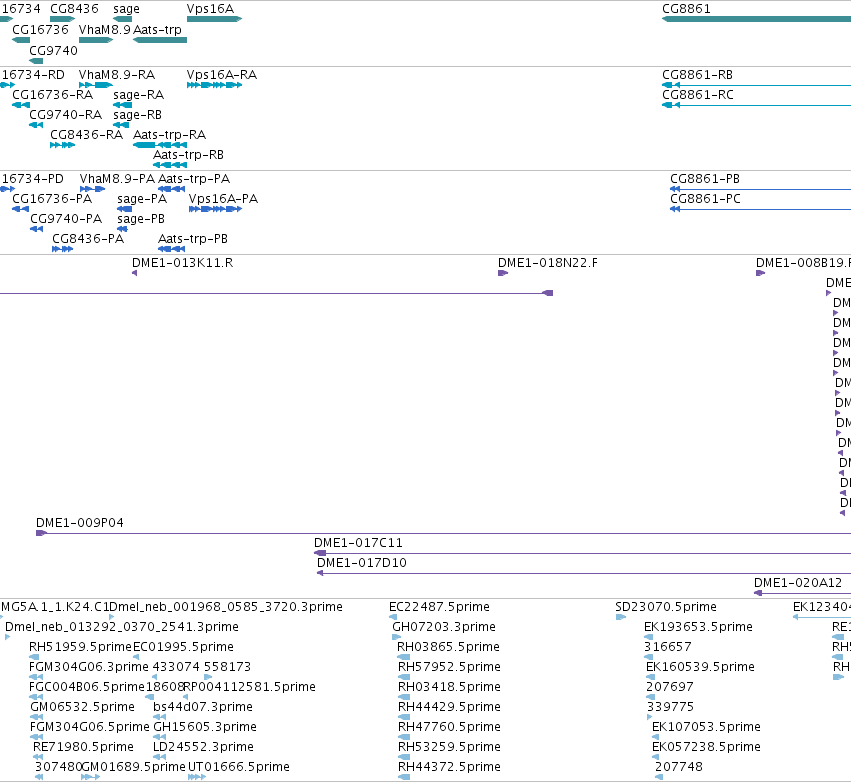
Task: Click the Vps16A gene label
Action: (210, 9)
